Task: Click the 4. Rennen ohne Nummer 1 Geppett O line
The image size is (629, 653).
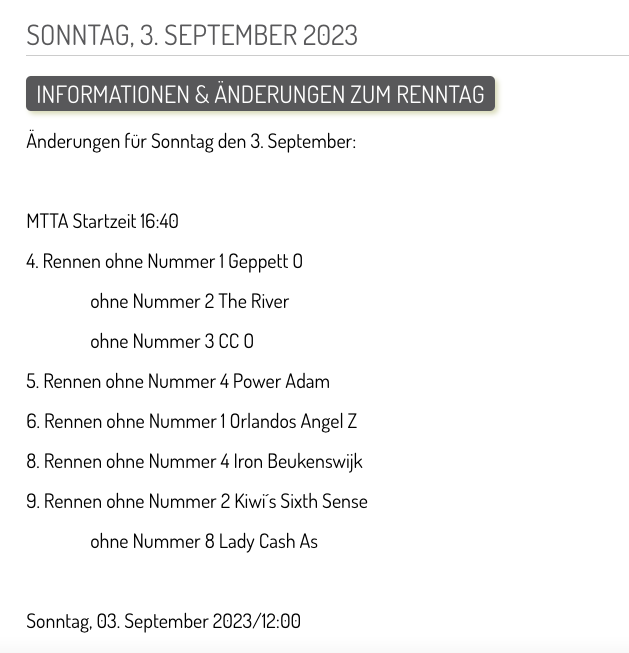Action: [165, 262]
